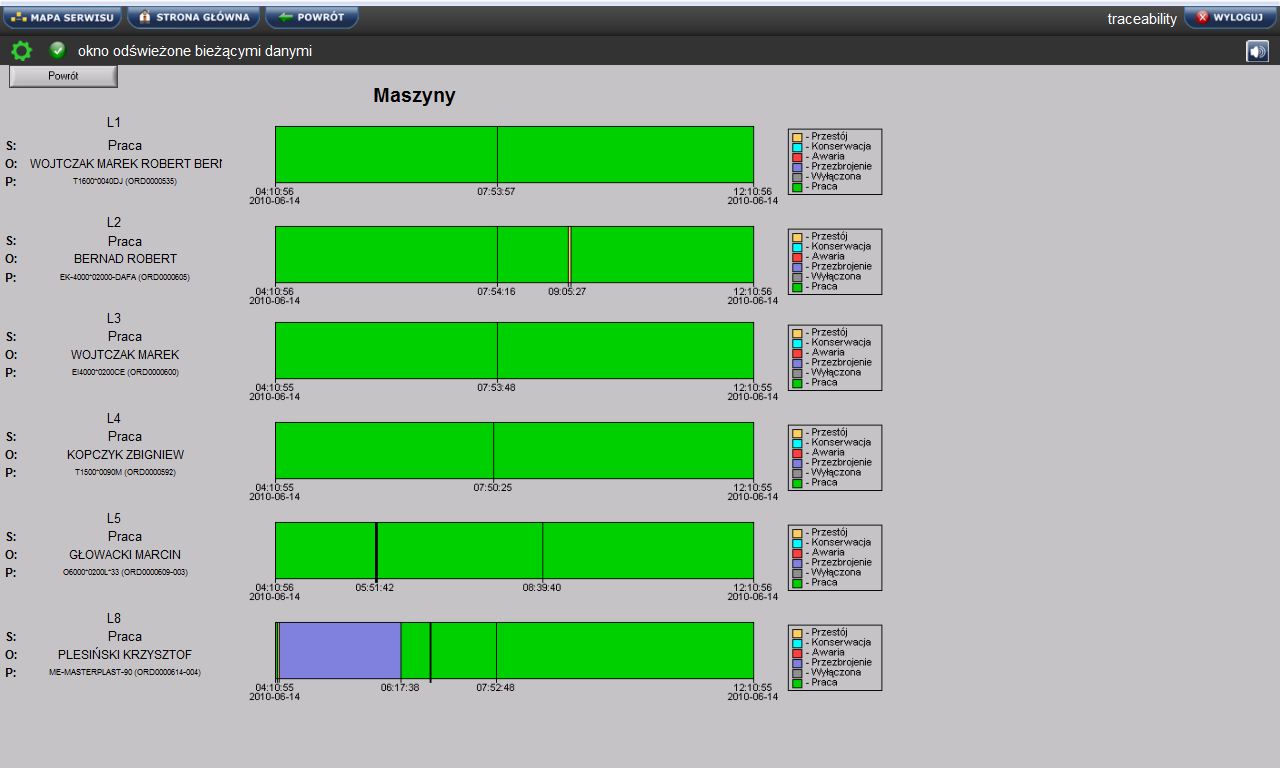
Task: Select the L2 machine label
Action: pos(114,222)
